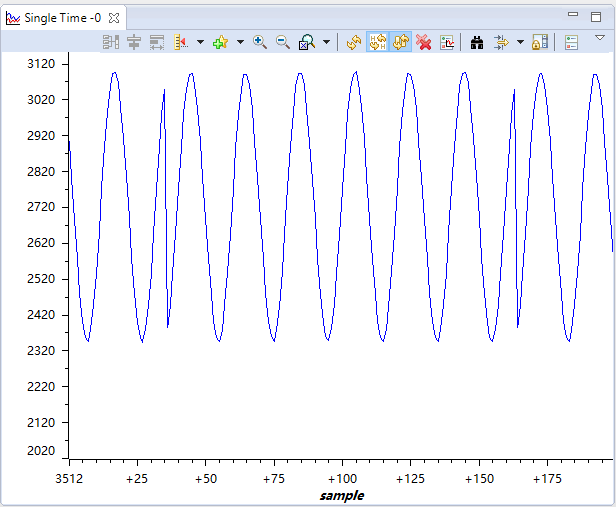The height and width of the screenshot is (507, 616).
Task: Minimize the graph view panel
Action: 573,15
